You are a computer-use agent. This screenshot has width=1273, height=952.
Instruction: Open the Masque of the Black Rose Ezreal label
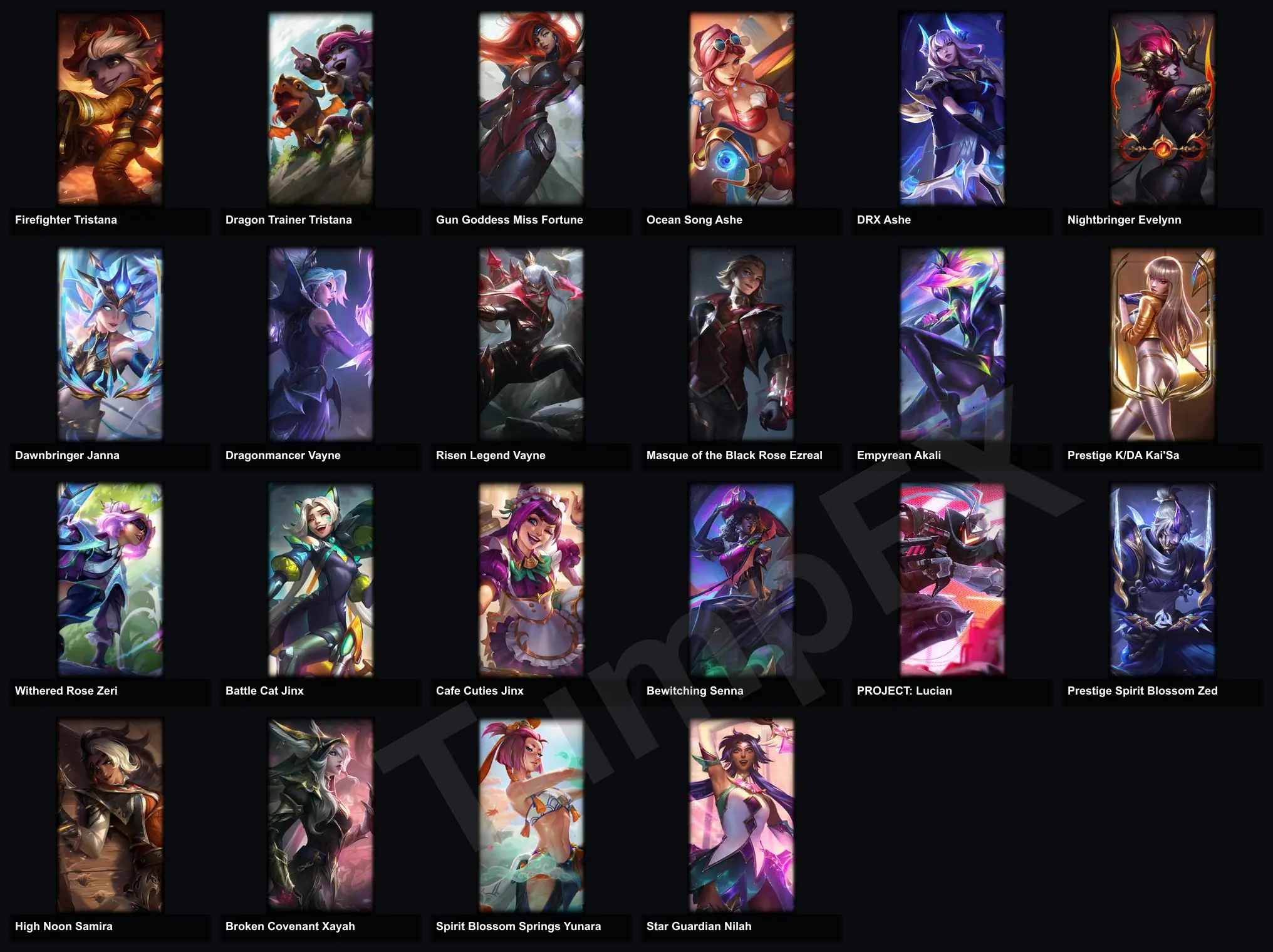tap(734, 455)
